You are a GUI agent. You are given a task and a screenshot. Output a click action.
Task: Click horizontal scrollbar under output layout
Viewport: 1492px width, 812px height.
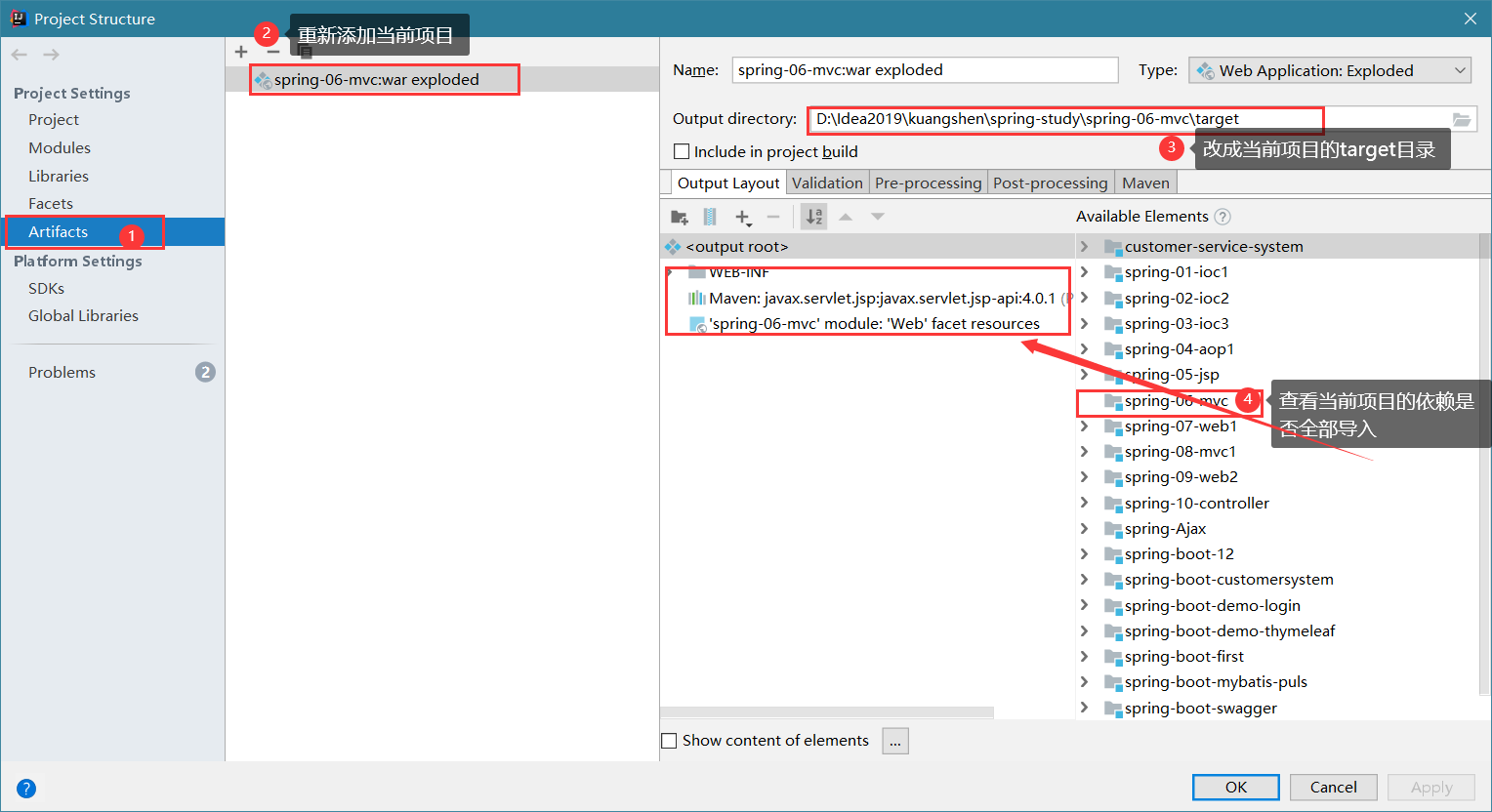(827, 712)
